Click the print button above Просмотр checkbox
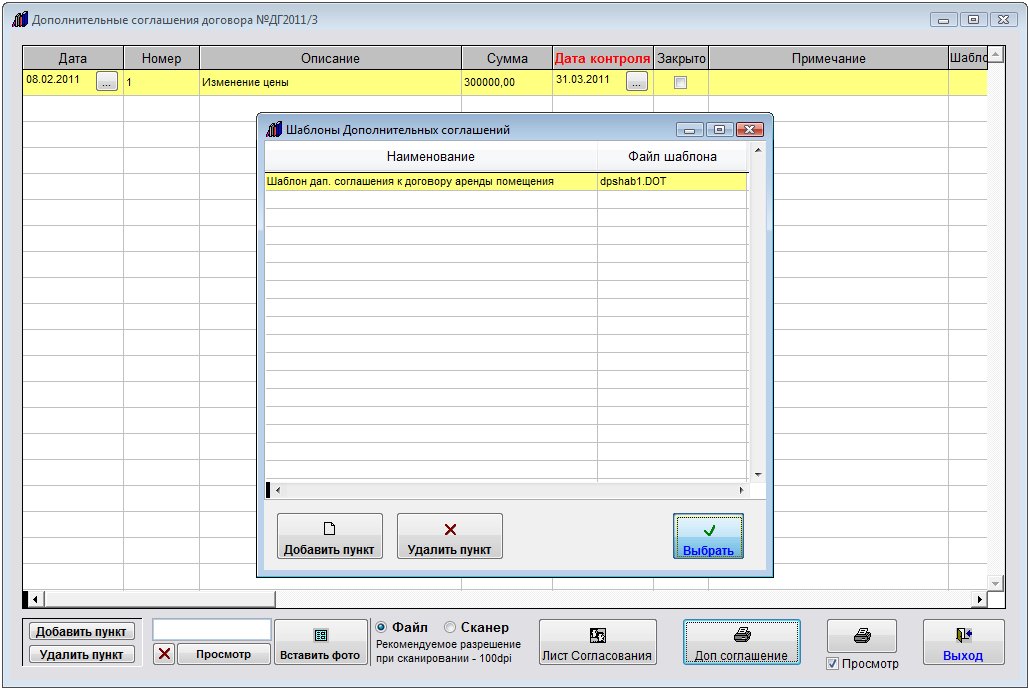The height and width of the screenshot is (688, 1029). tap(862, 635)
